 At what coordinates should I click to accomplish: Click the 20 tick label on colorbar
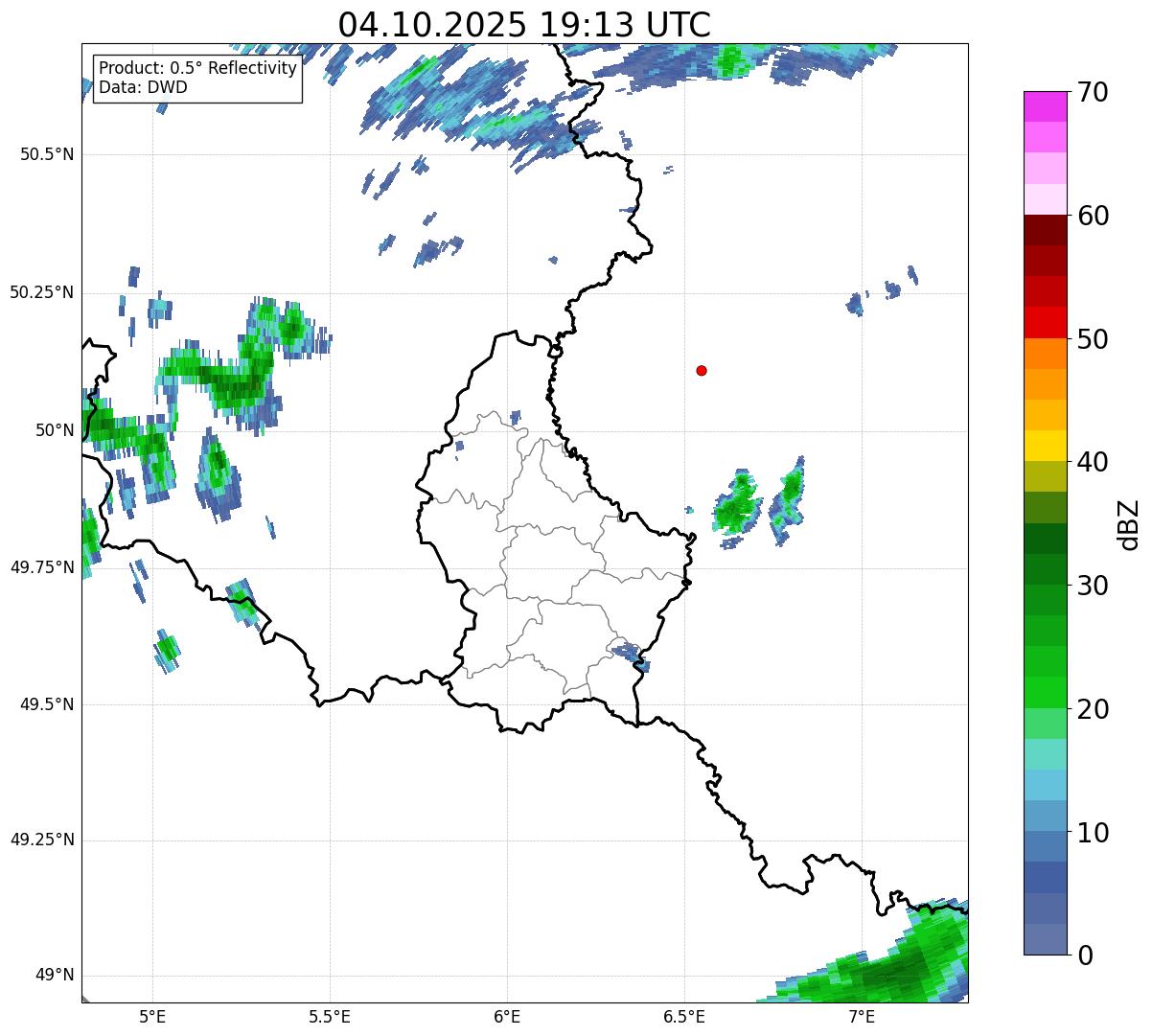[1092, 709]
